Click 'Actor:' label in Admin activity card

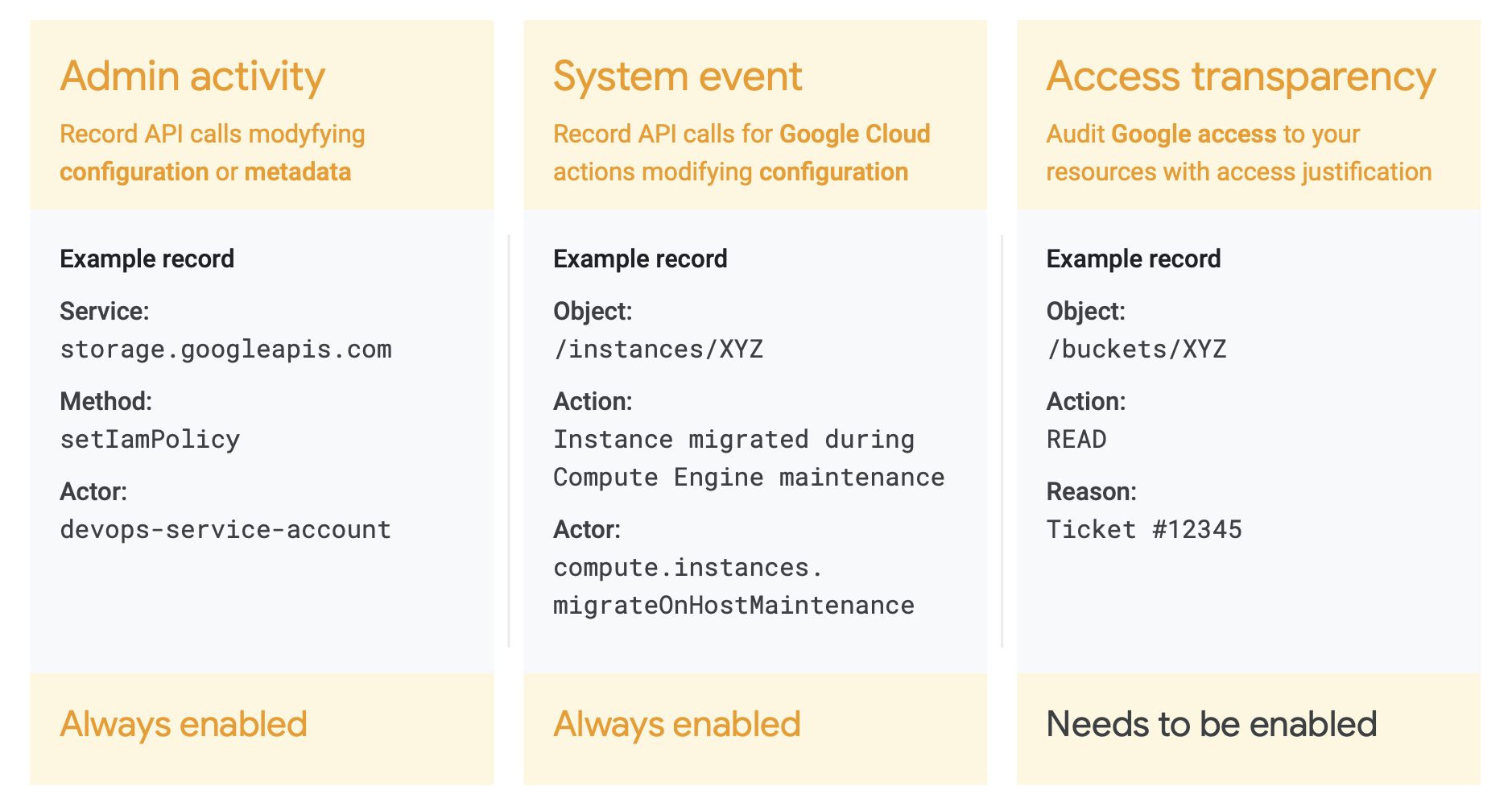(x=93, y=491)
